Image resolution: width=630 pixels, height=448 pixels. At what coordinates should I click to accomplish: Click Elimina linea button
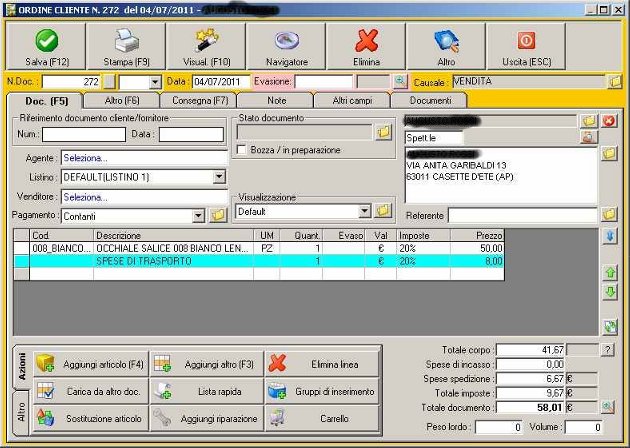pyautogui.click(x=322, y=364)
